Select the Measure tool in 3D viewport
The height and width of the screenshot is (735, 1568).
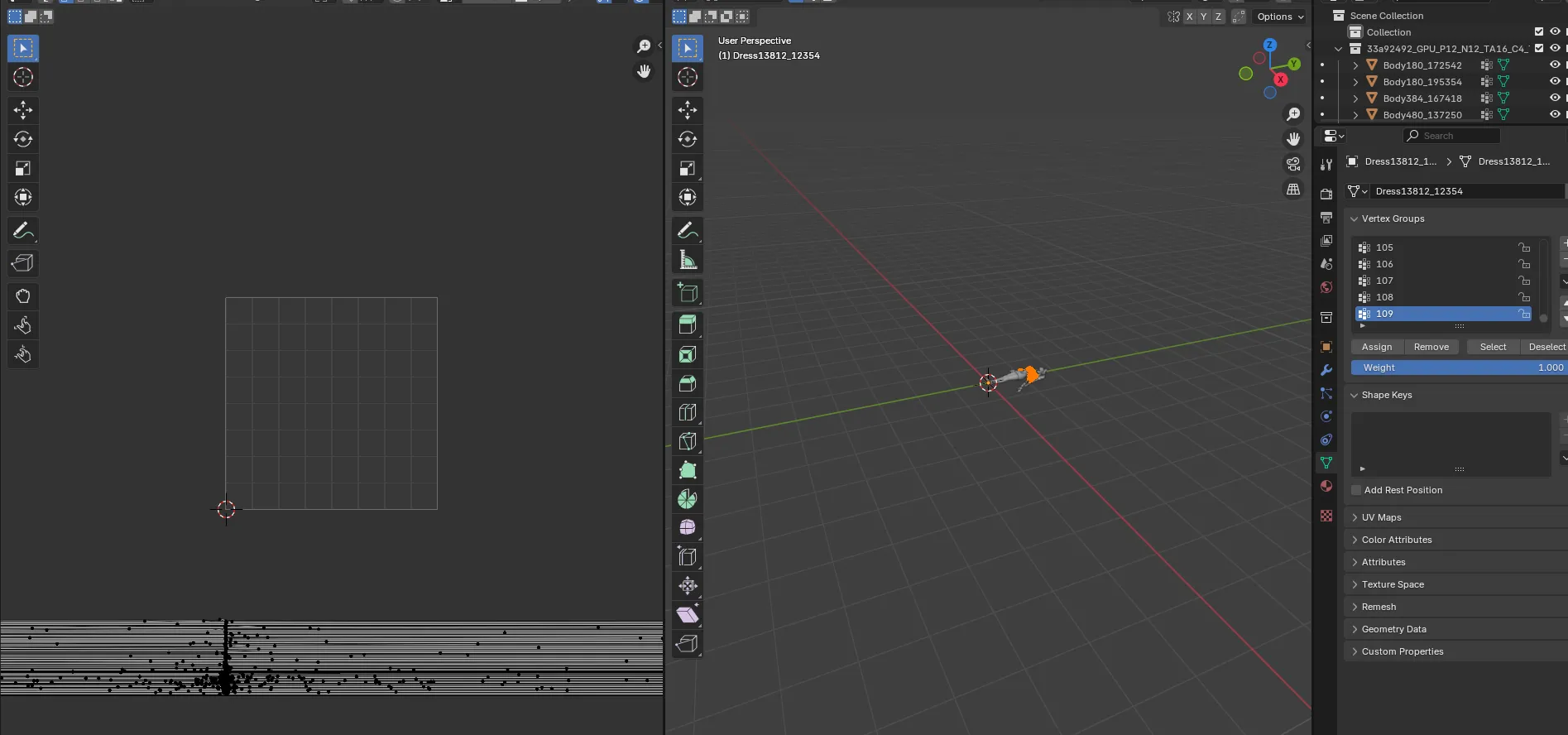point(688,260)
